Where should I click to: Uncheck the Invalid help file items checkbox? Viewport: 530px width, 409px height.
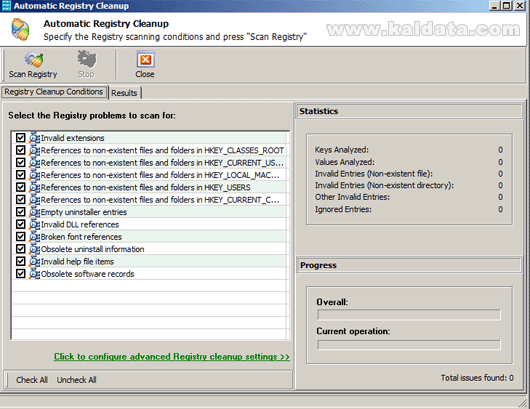coord(21,261)
